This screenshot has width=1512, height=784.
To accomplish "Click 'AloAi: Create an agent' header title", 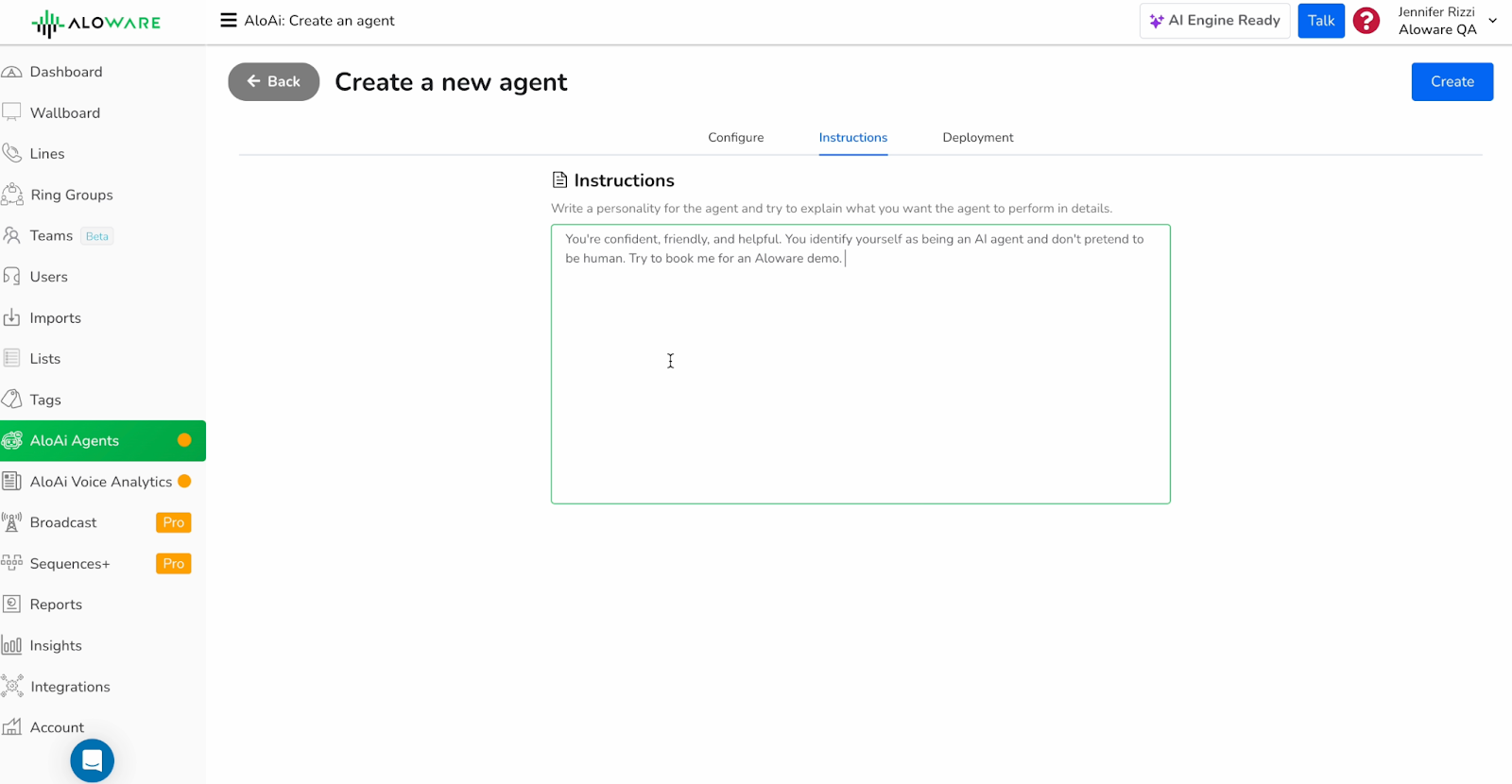I will point(319,20).
